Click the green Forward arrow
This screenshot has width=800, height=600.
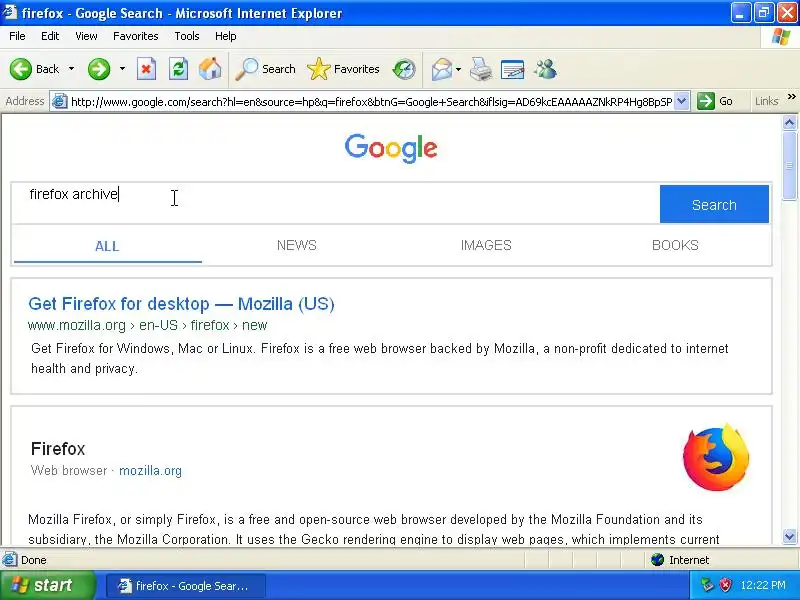tap(98, 69)
